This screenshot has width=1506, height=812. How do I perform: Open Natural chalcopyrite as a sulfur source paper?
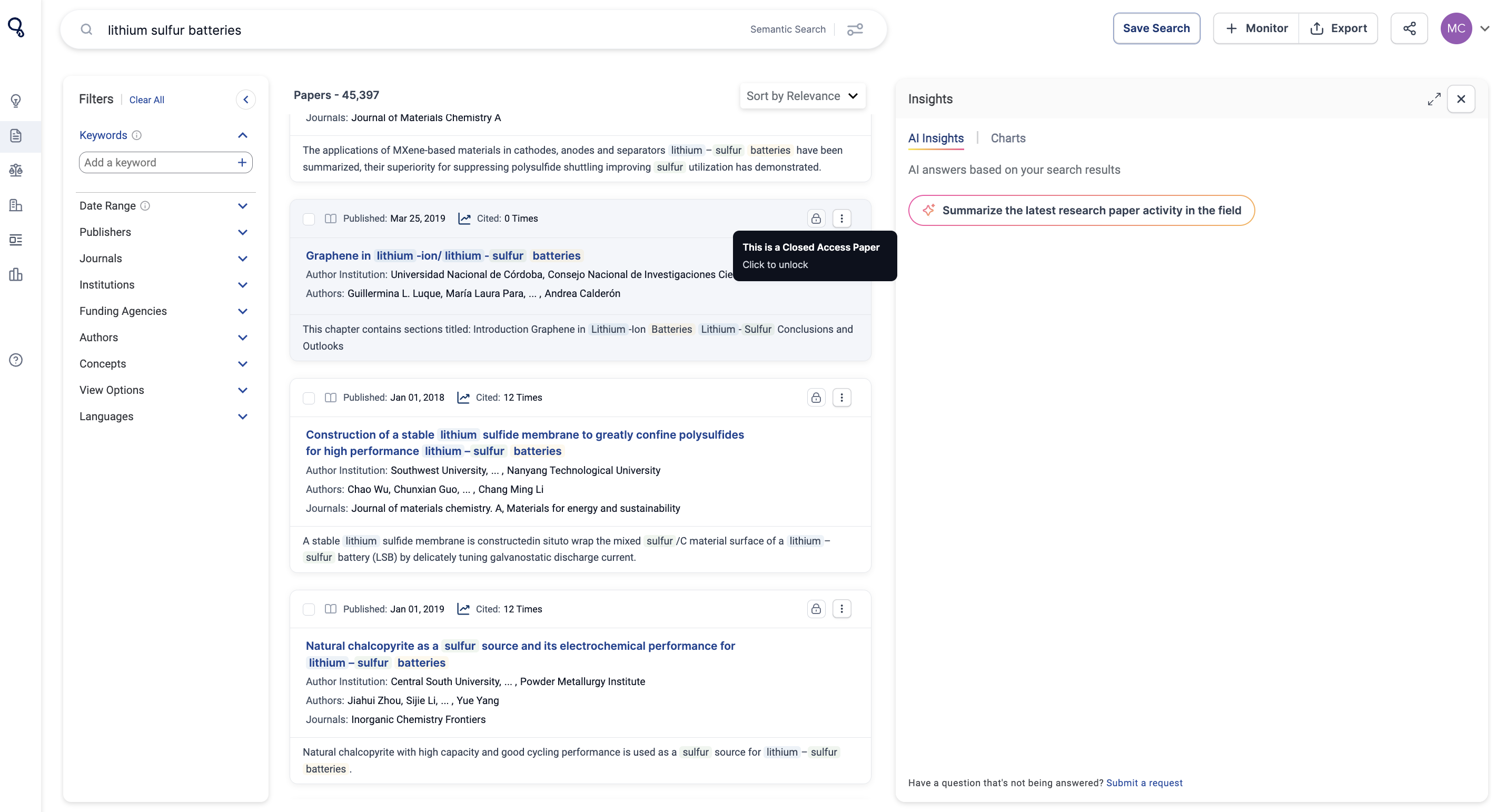coord(520,654)
